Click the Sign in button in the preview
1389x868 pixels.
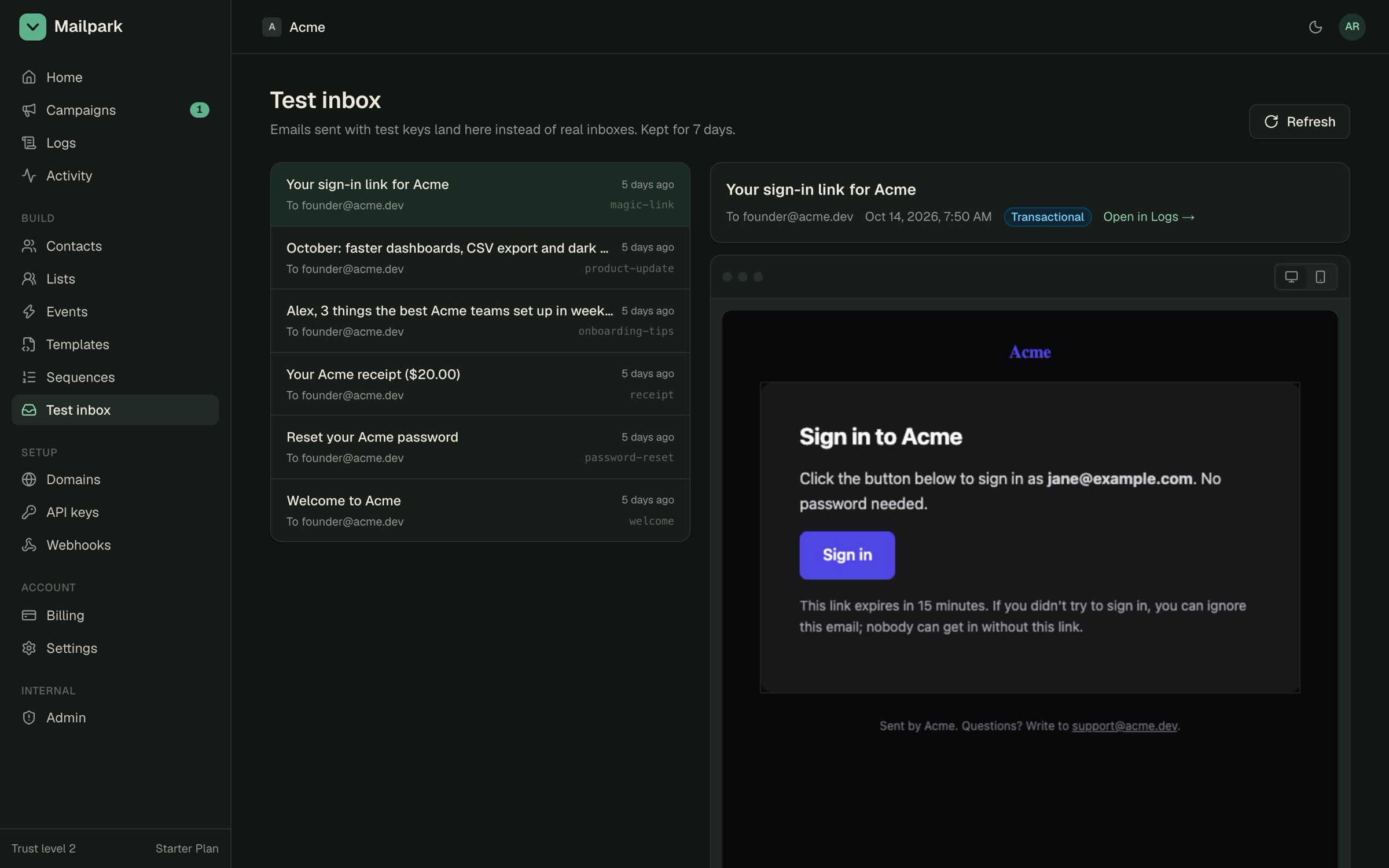(x=847, y=555)
